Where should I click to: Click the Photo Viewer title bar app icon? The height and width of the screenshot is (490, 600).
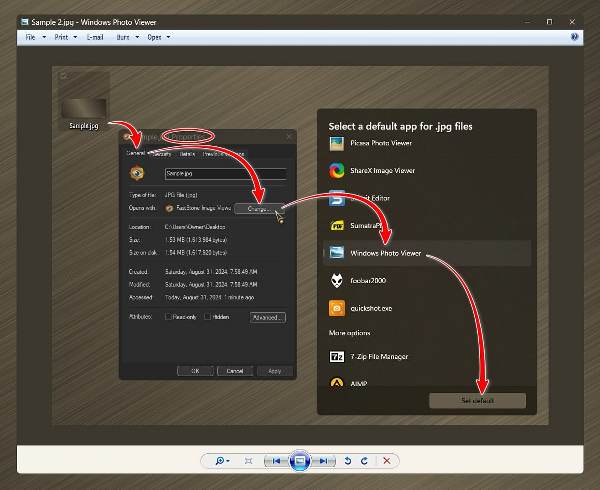[x=24, y=22]
